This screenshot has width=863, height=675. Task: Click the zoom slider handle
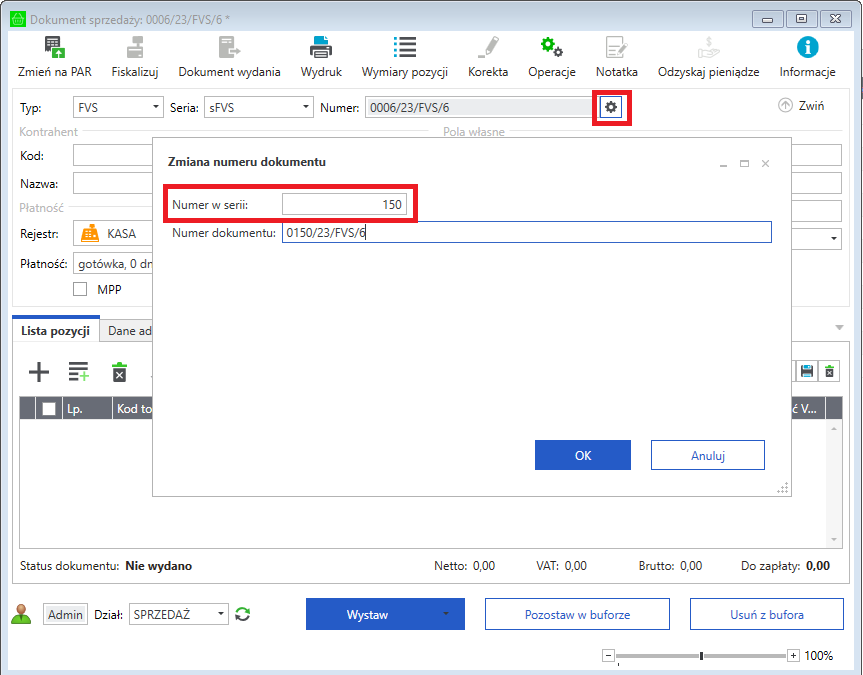[701, 656]
